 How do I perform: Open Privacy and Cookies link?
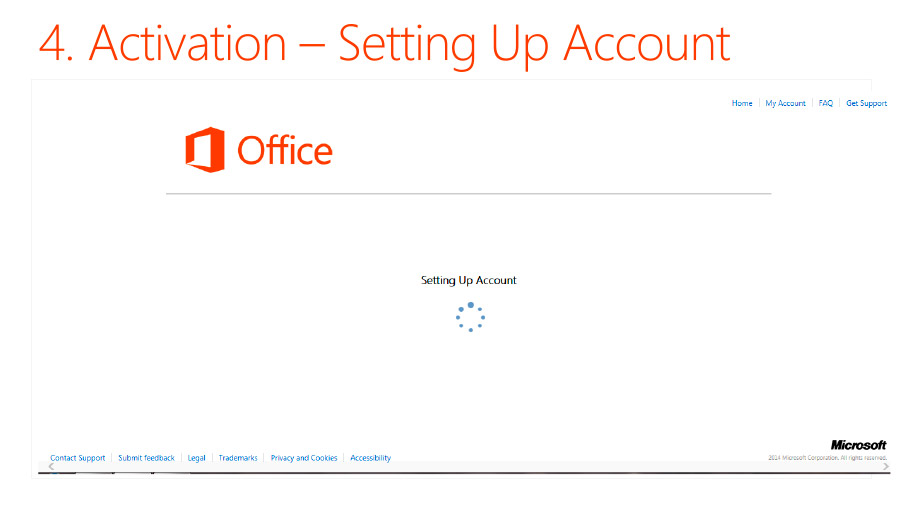pos(304,458)
